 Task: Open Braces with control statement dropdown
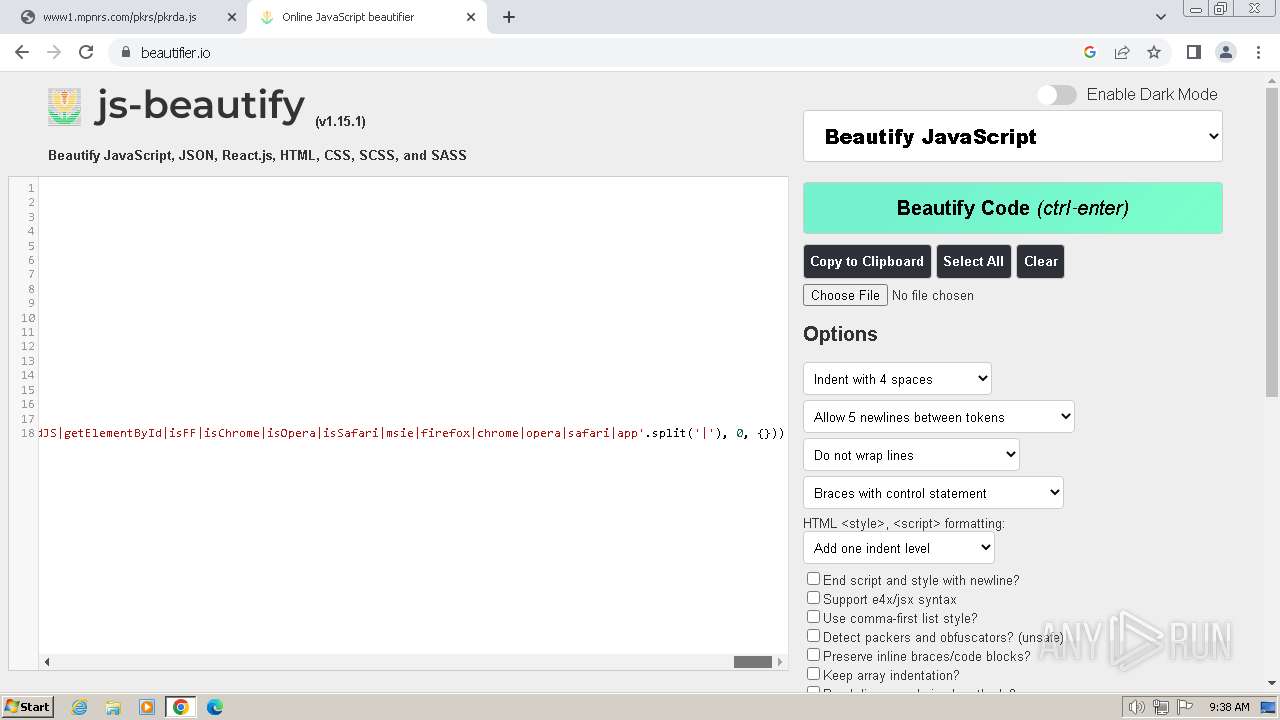(x=933, y=493)
